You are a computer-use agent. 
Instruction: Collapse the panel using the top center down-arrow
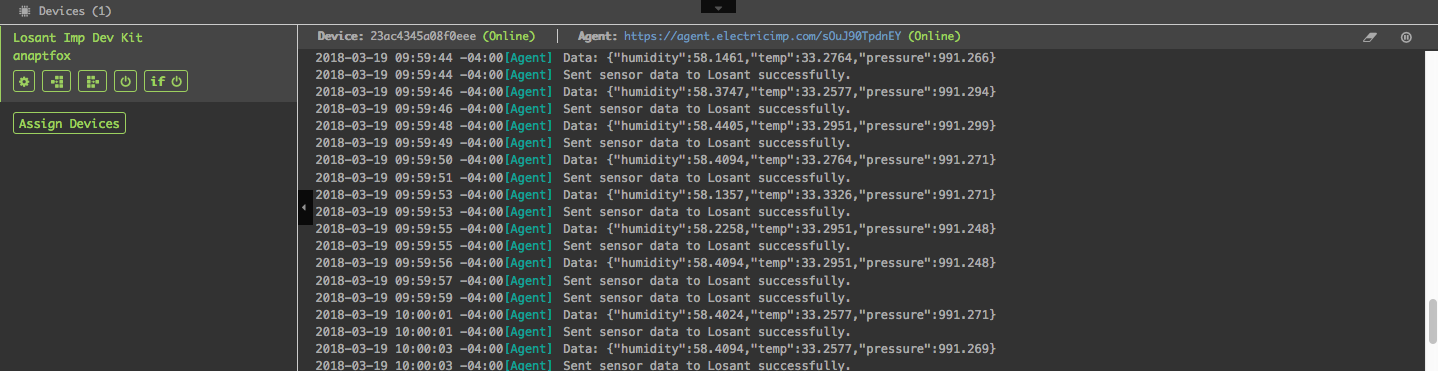pyautogui.click(x=718, y=6)
